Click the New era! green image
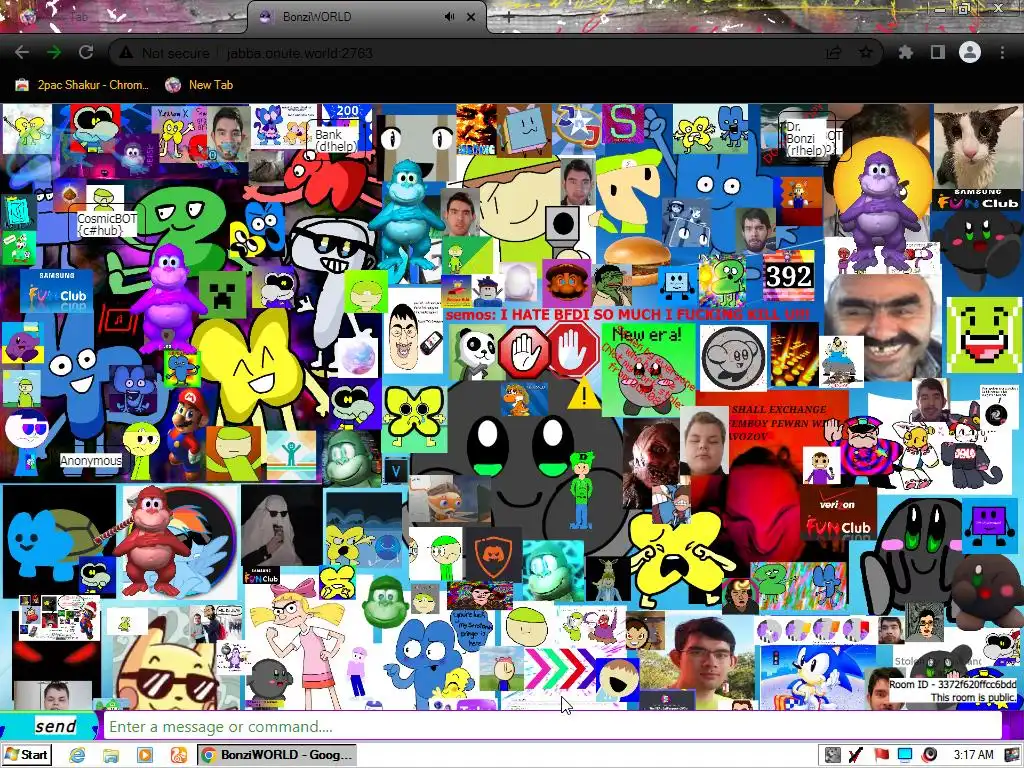Screen dimensions: 1024x768 pyautogui.click(x=647, y=369)
